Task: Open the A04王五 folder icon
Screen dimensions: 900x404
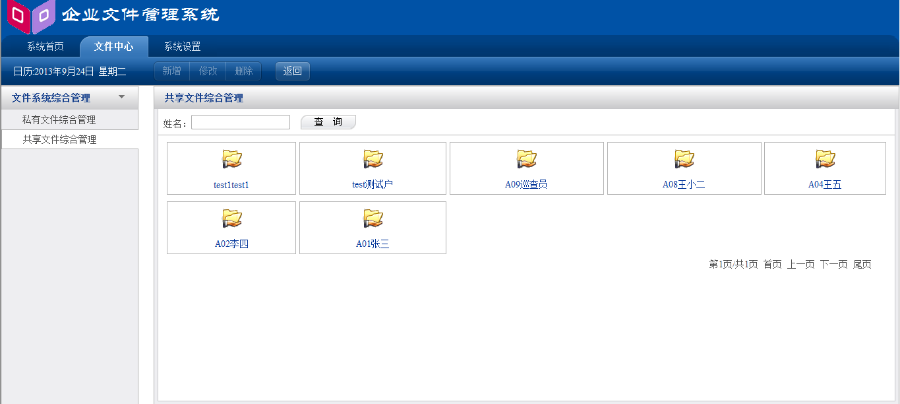Action: (825, 159)
